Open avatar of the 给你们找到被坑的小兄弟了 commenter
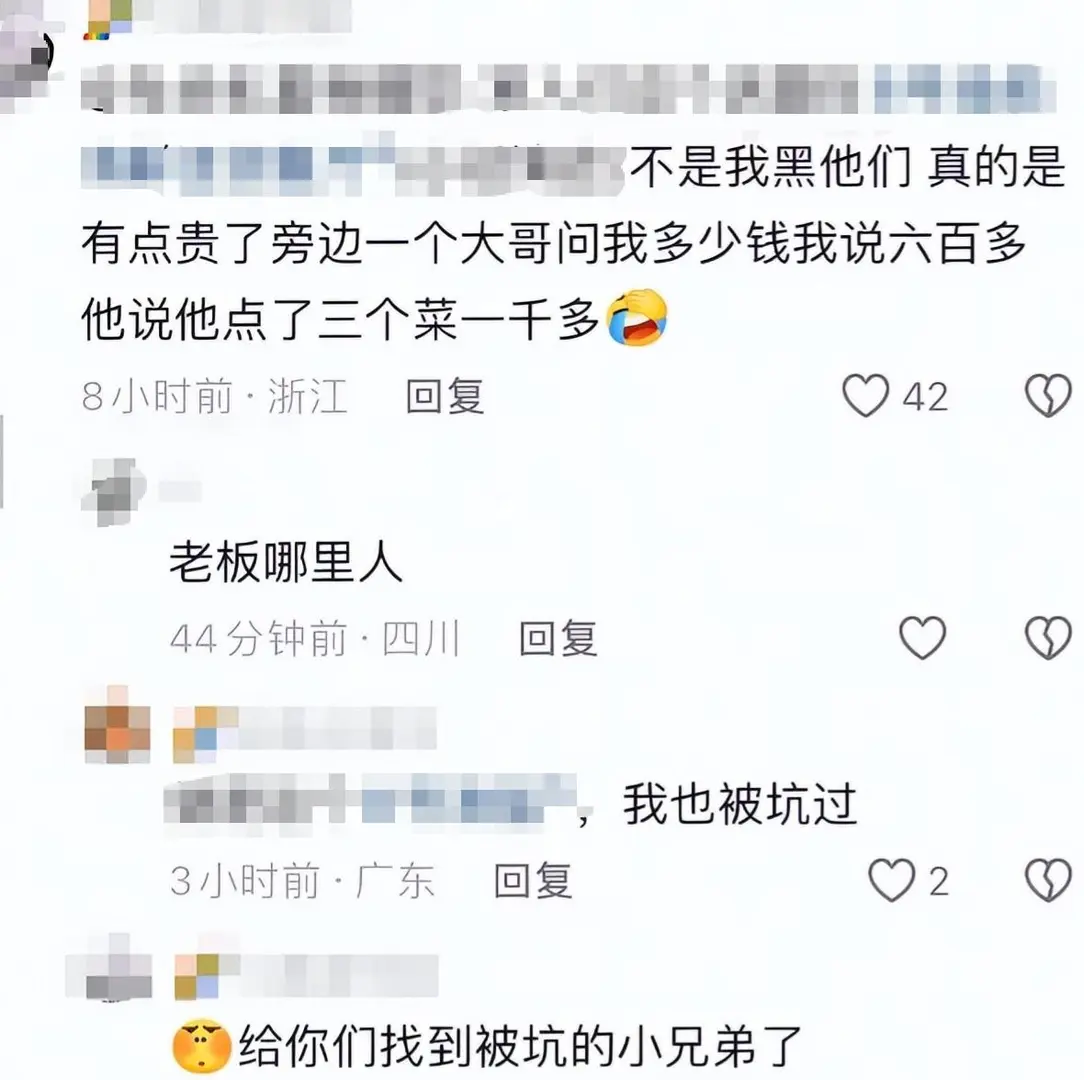This screenshot has height=1080, width=1084. [109, 968]
